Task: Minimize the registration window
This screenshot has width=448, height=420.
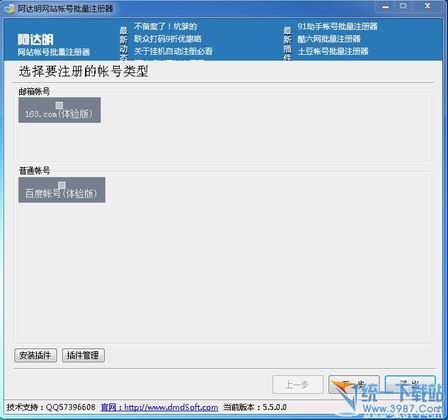Action: coord(386,7)
